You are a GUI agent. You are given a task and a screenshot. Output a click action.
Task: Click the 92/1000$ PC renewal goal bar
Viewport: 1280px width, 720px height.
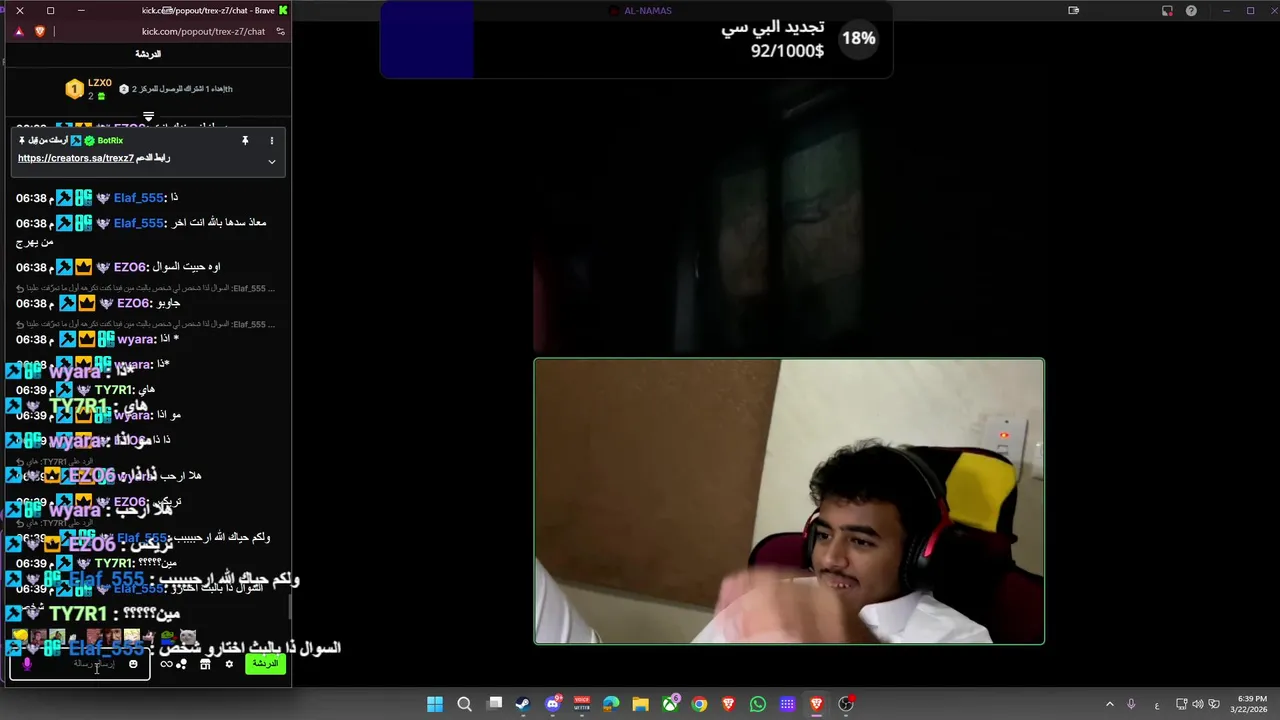(636, 39)
